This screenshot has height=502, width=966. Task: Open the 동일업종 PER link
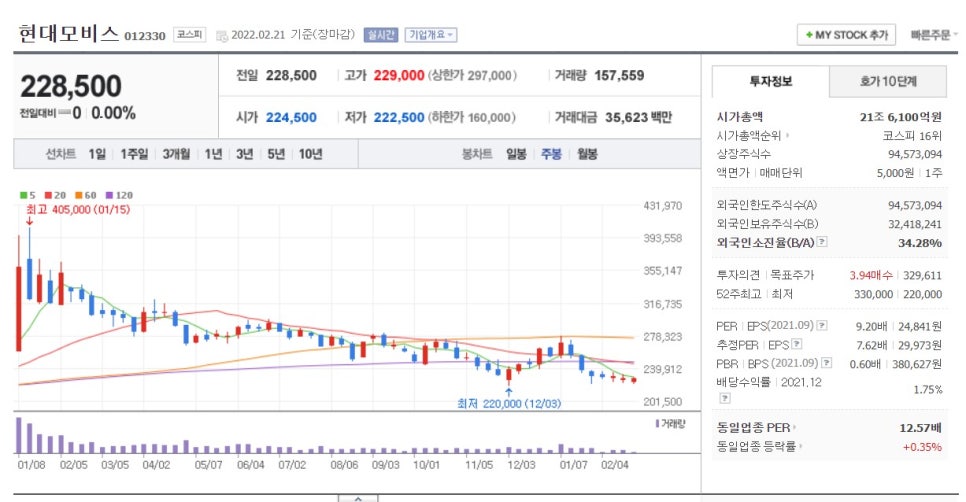(x=756, y=427)
